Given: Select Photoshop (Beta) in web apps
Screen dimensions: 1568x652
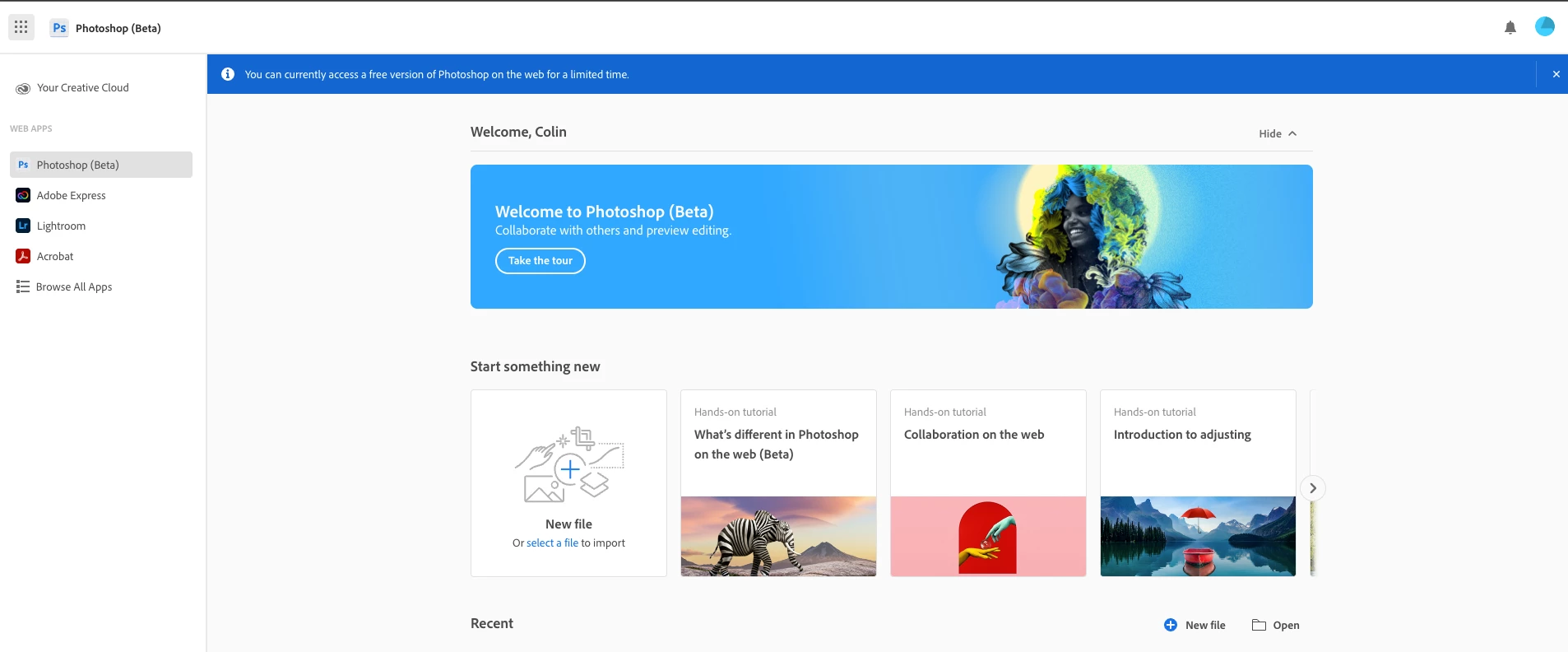Looking at the screenshot, I should pyautogui.click(x=101, y=165).
